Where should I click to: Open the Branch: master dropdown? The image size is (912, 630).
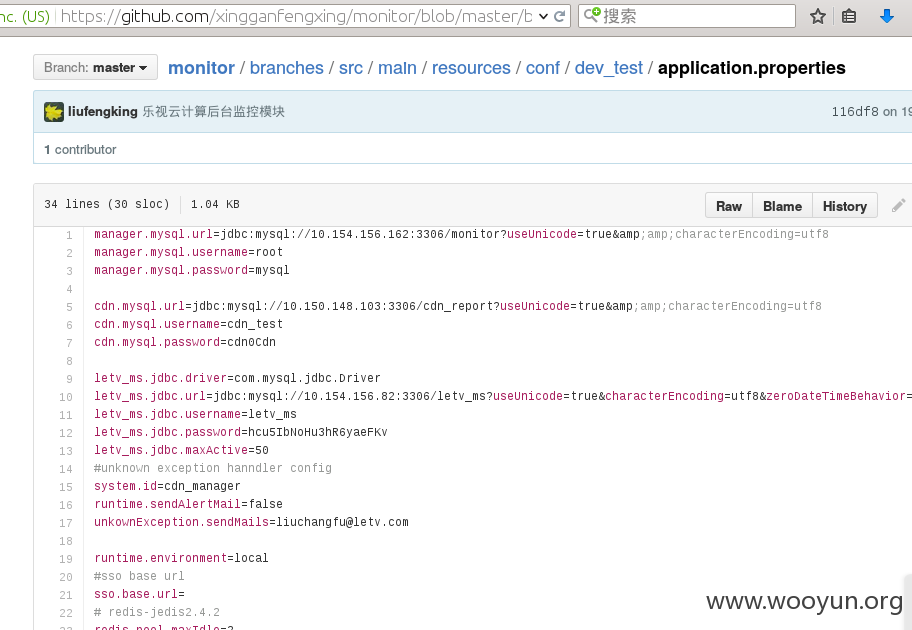[x=95, y=67]
